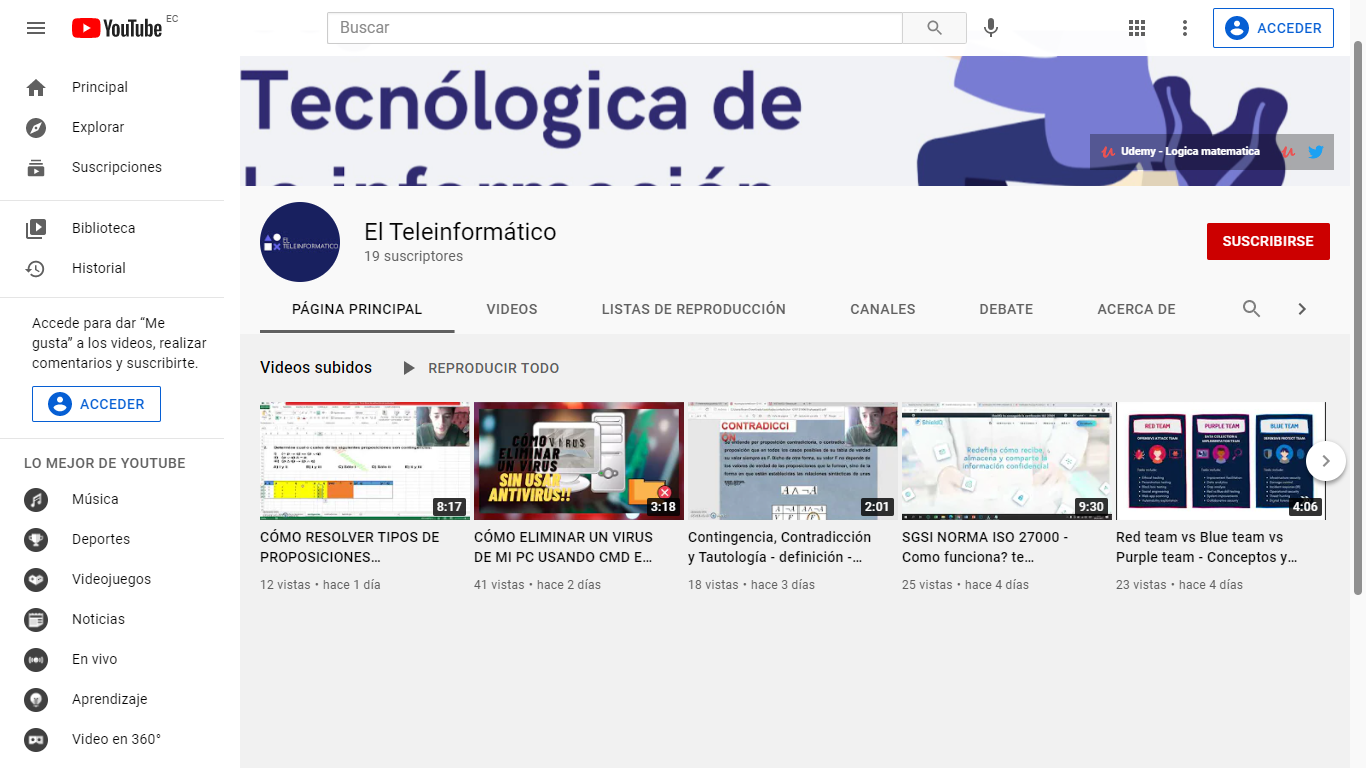
Task: Open title Red team vs Blue team
Action: tap(1207, 547)
